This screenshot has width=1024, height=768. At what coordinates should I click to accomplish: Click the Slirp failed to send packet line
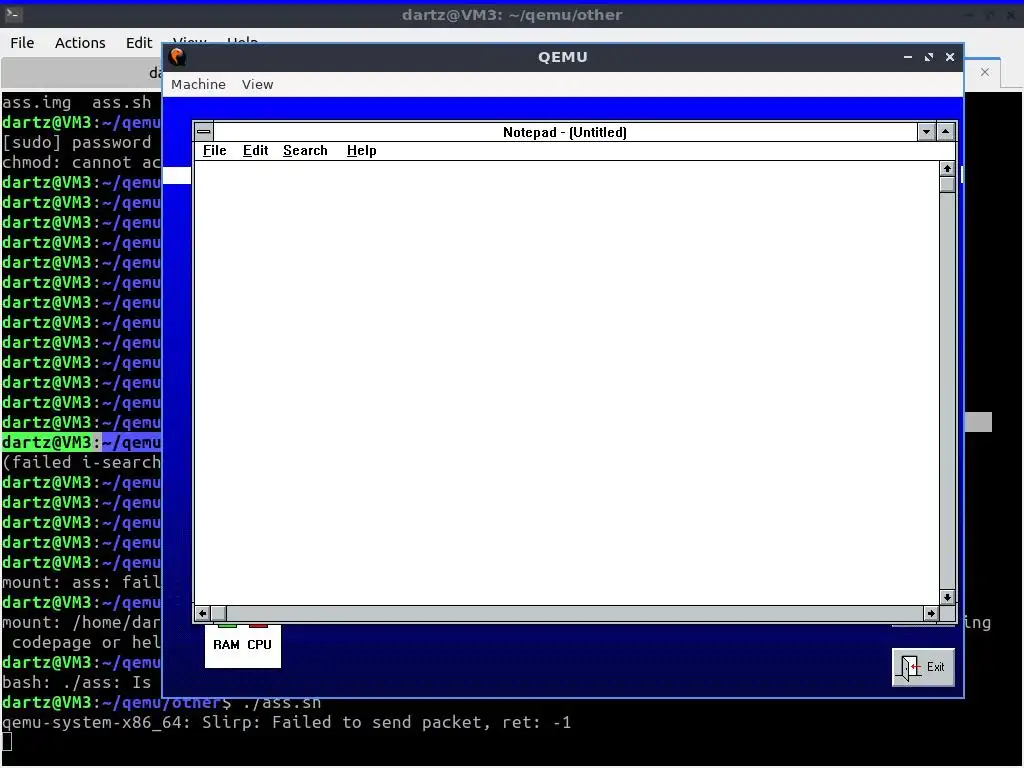coord(286,722)
